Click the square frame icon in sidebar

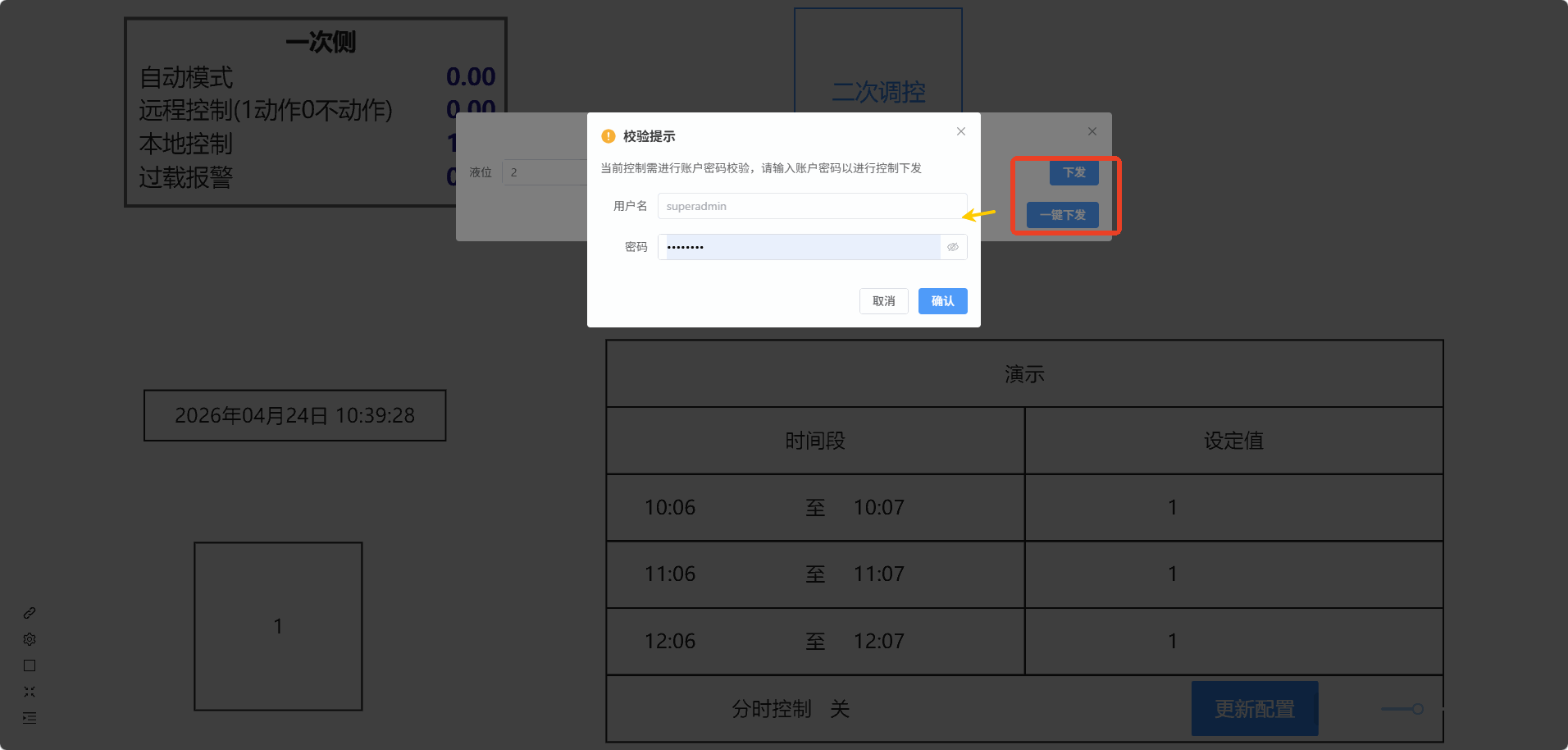30,665
